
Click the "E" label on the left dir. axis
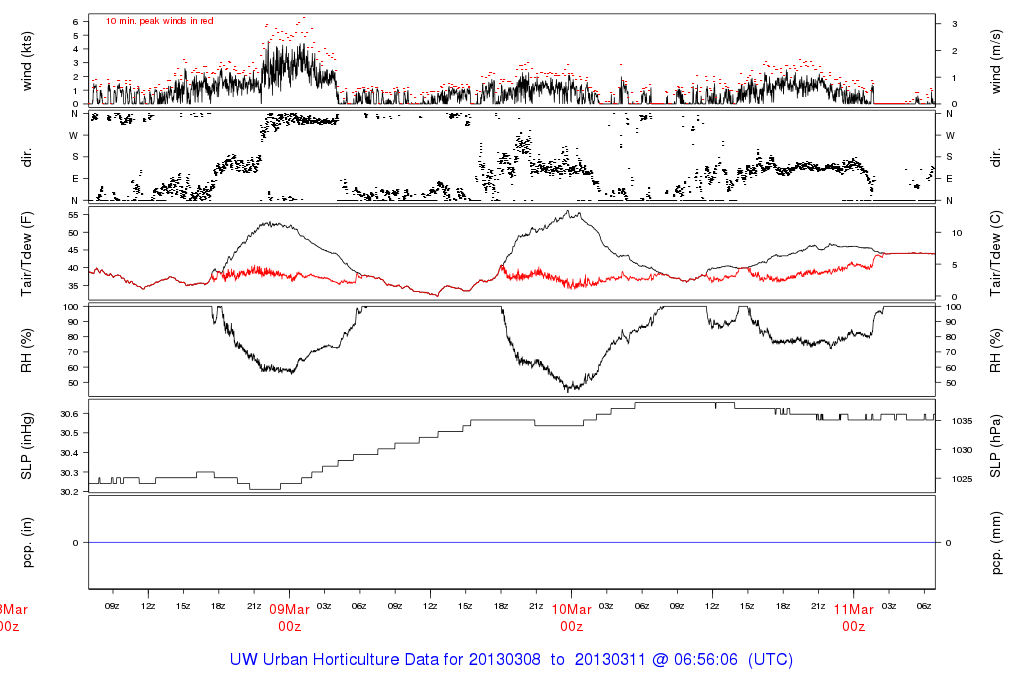(75, 178)
